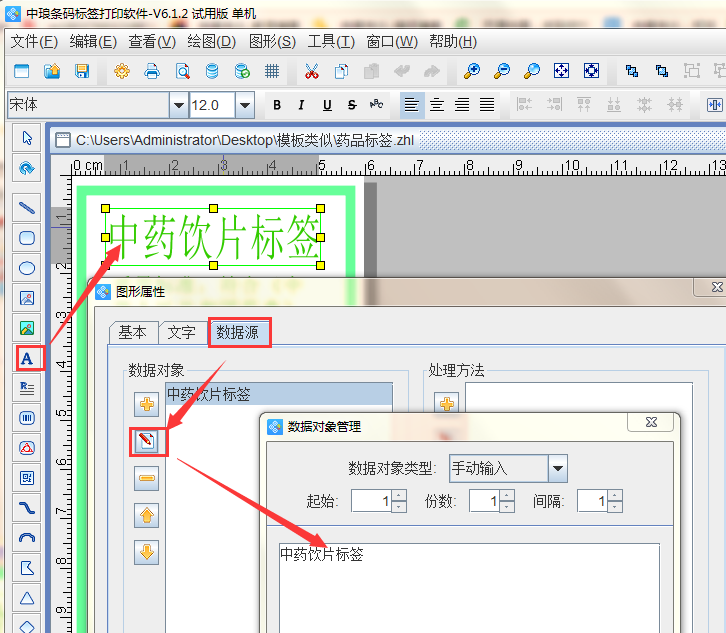Toggle underline text formatting

(327, 105)
